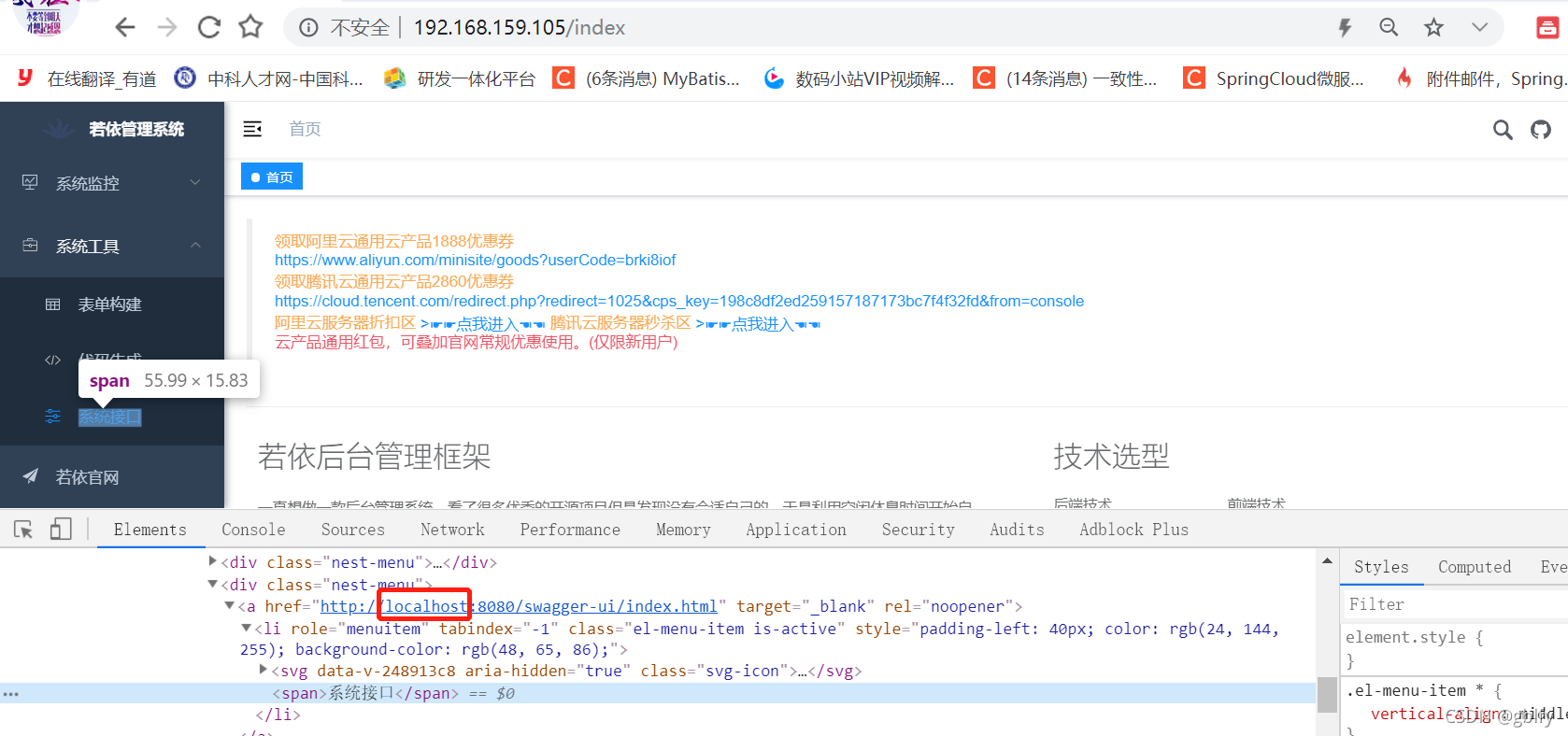This screenshot has height=736, width=1568.
Task: Click the star icon beside the reload button
Action: 250,27
